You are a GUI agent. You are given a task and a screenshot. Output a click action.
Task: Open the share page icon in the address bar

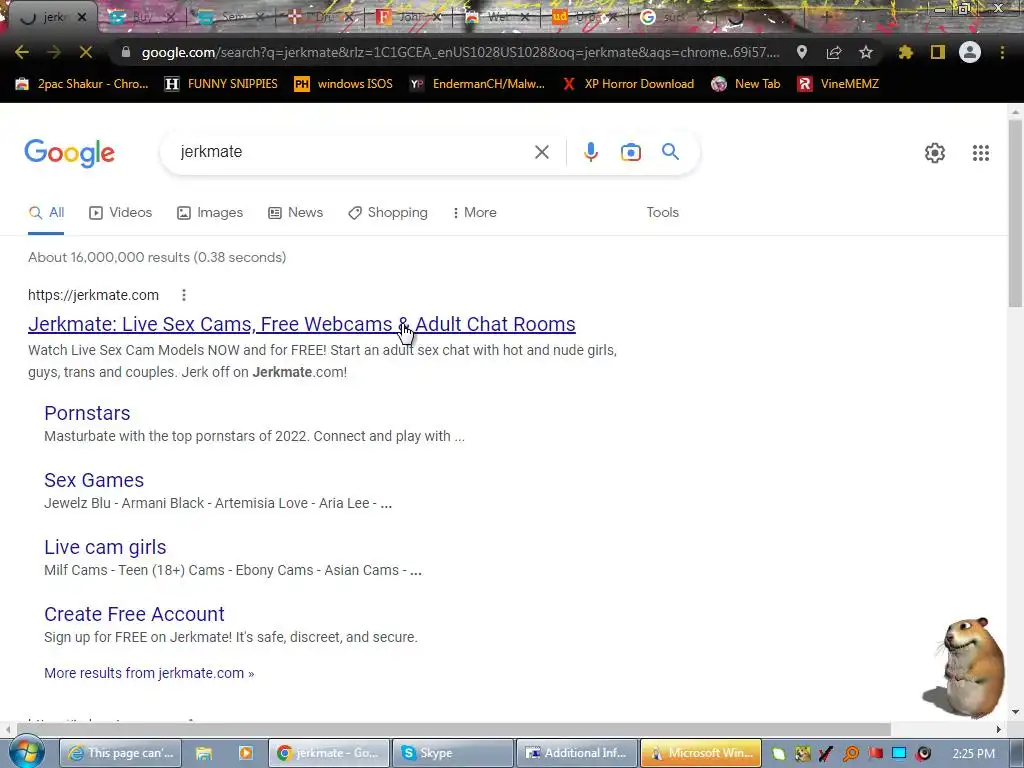(x=834, y=52)
